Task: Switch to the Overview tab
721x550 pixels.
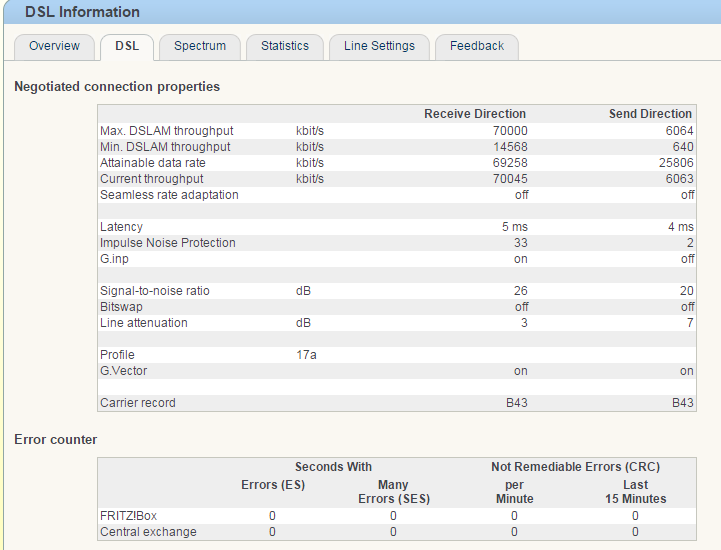Action: coord(54,46)
